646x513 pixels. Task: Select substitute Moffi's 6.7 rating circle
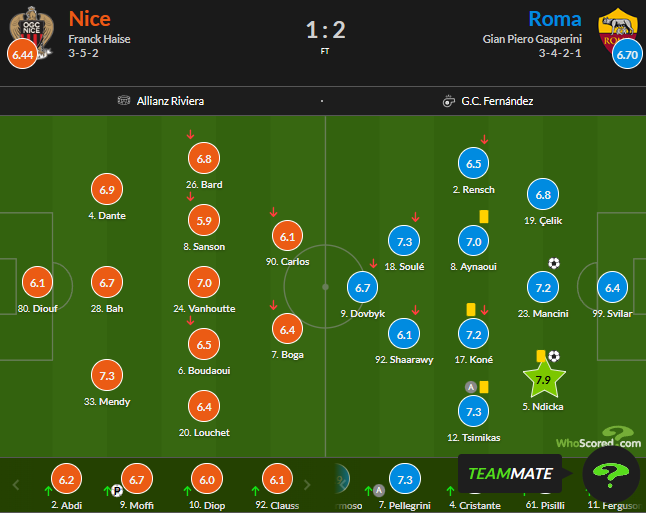139,480
